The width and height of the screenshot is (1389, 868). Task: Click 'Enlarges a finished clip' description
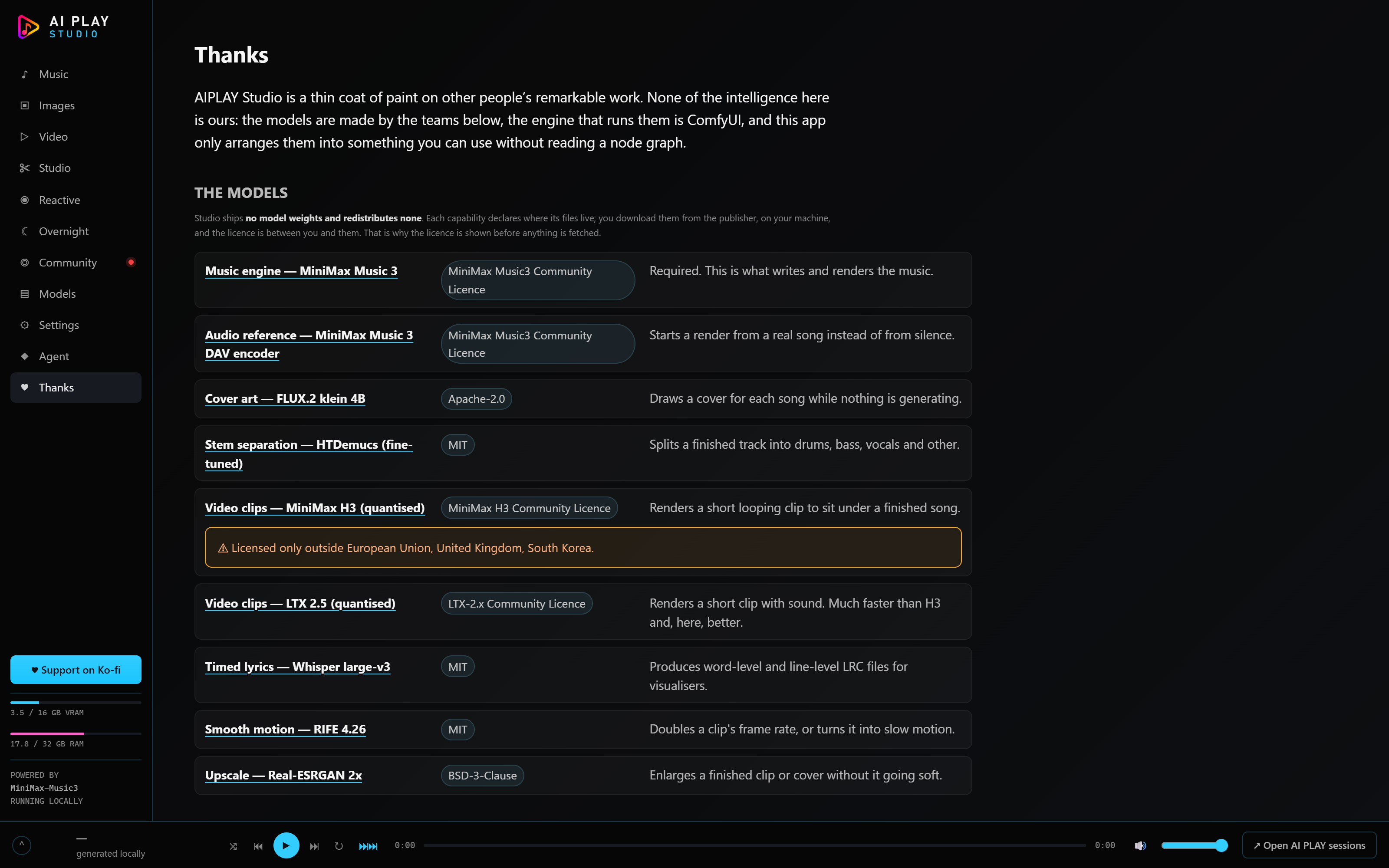point(796,775)
